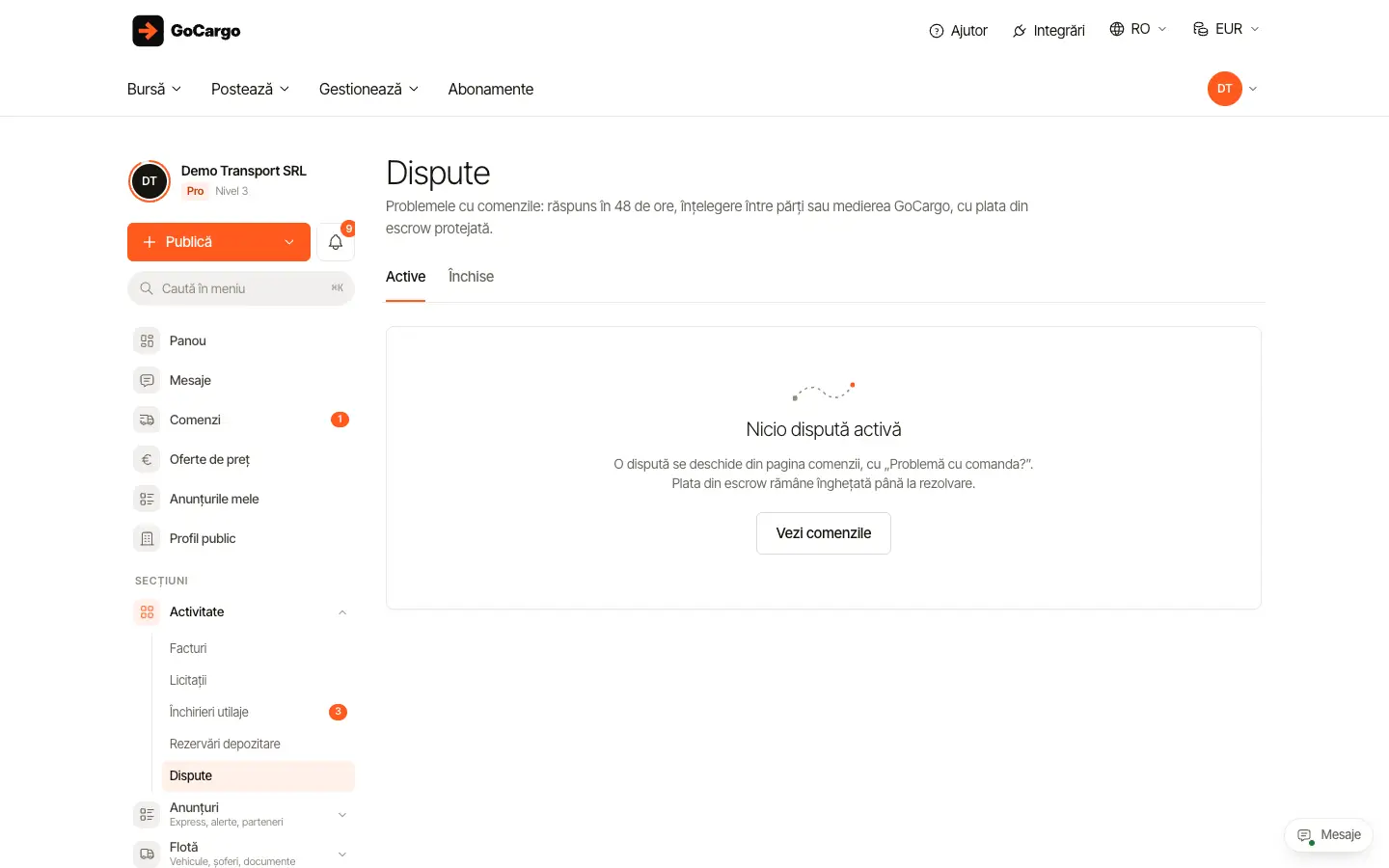Click the Demo Transport SRL avatar

click(x=150, y=180)
